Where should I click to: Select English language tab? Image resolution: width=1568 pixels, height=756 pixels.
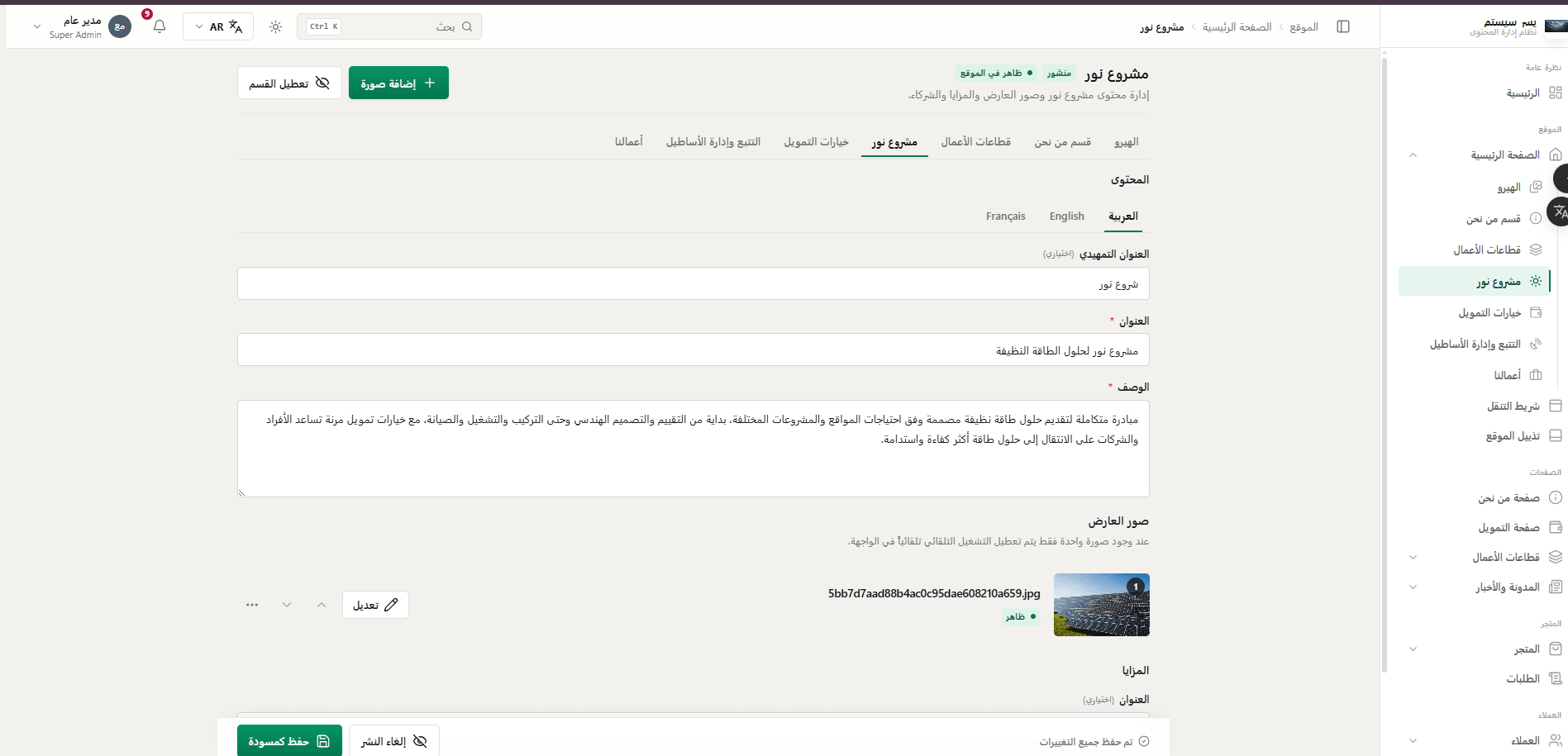click(1066, 216)
